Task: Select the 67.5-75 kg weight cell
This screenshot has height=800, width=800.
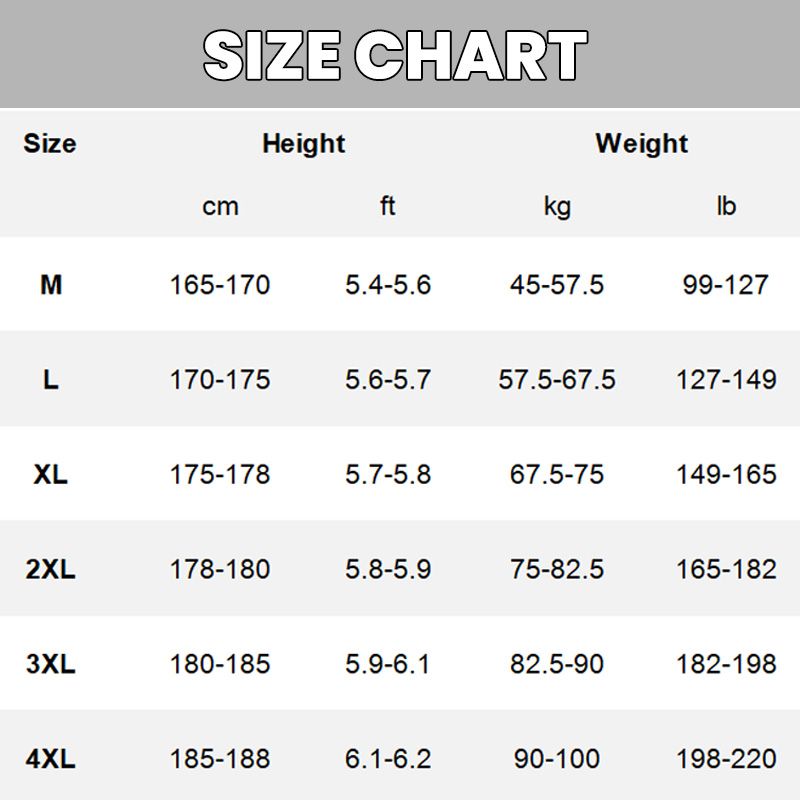Action: tap(557, 474)
